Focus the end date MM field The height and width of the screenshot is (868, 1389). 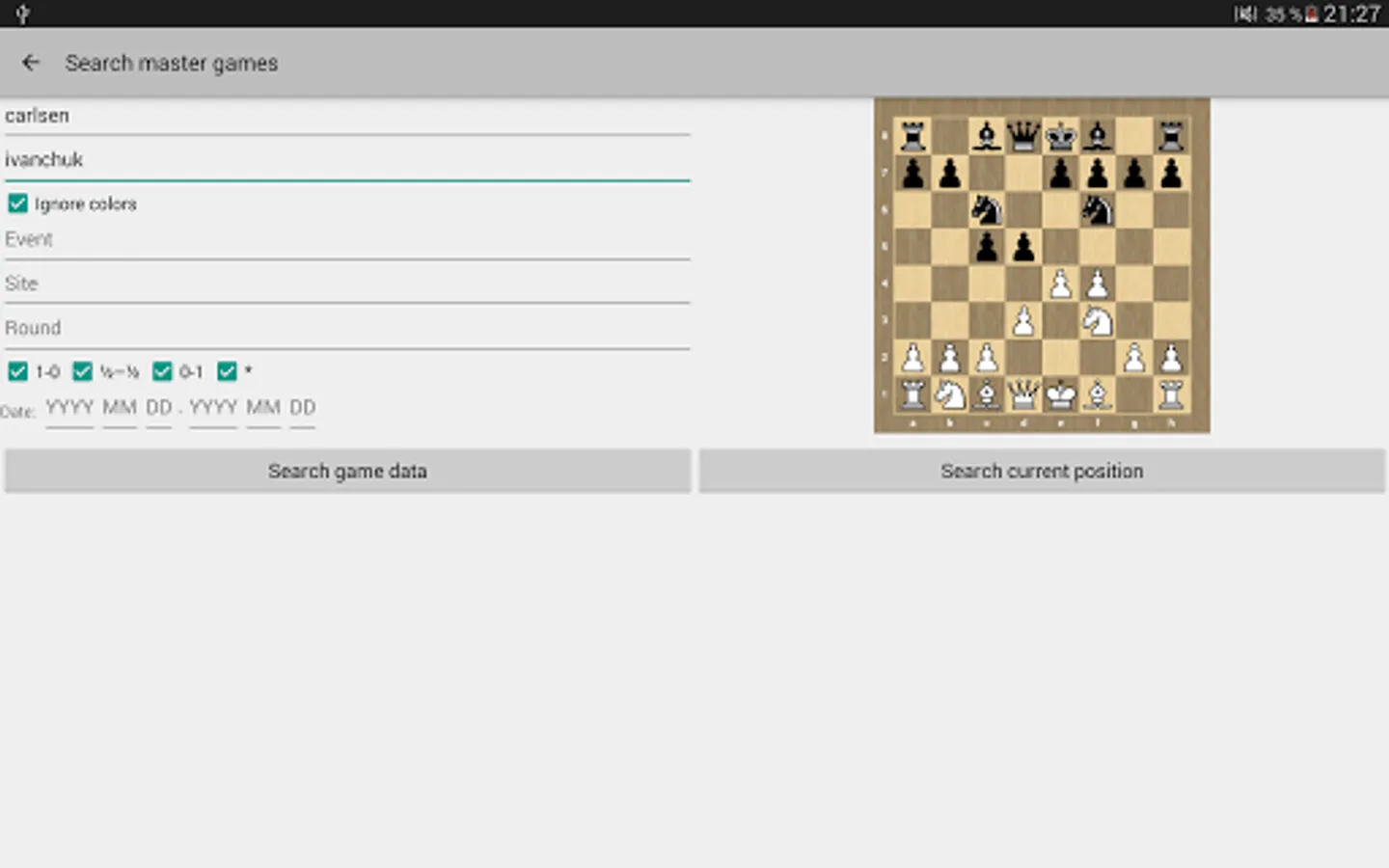coord(263,408)
